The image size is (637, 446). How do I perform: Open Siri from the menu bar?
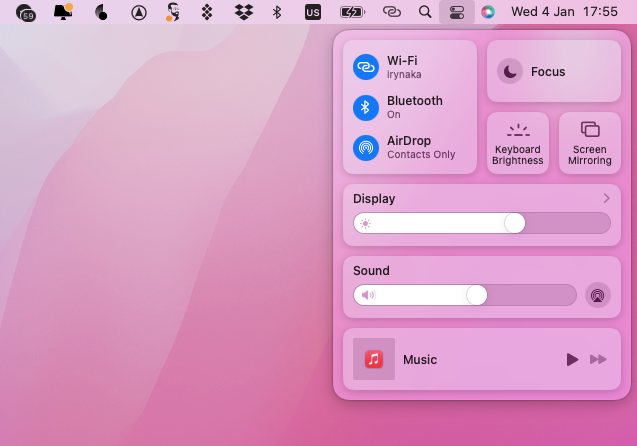coord(488,12)
